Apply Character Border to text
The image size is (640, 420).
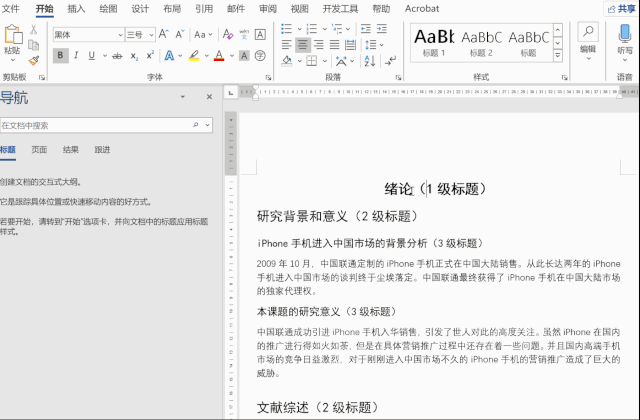point(260,34)
